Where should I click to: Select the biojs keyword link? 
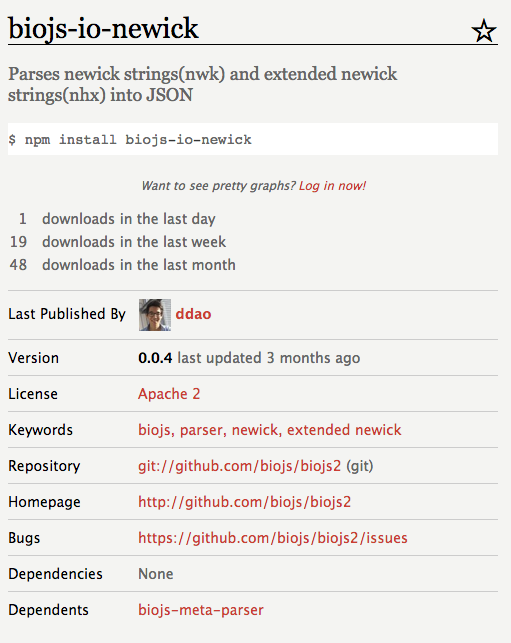[154, 430]
